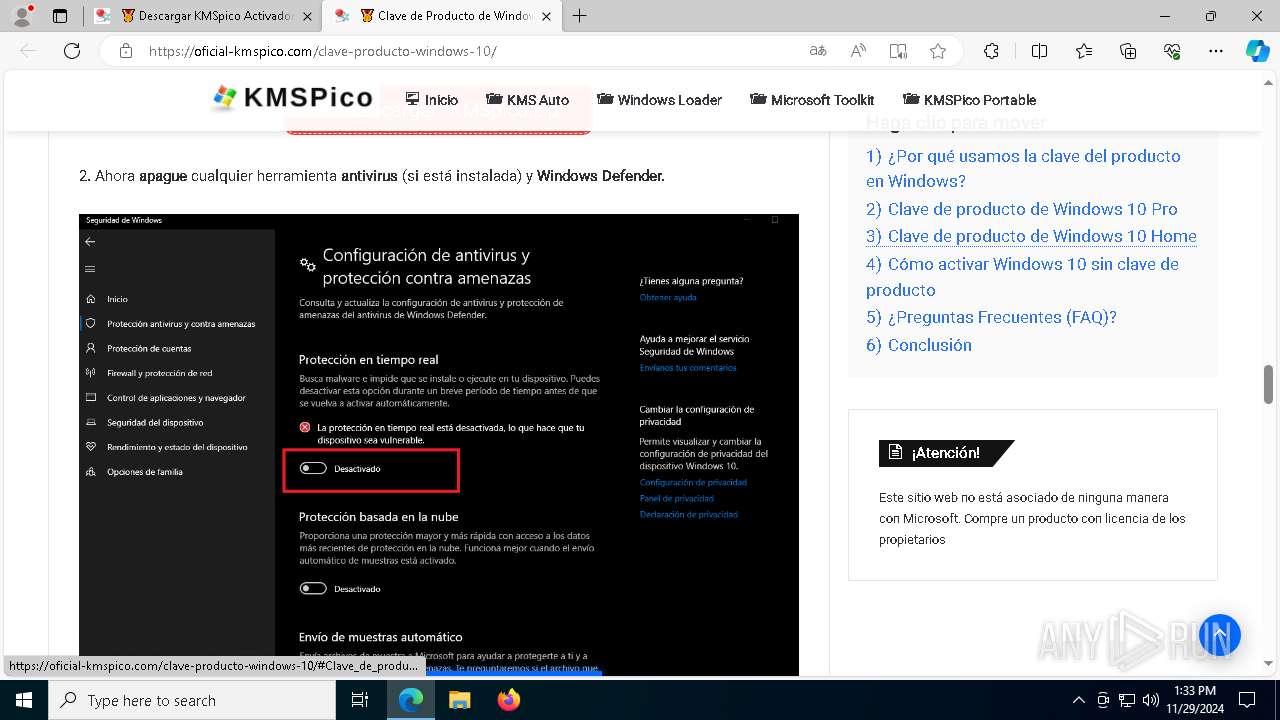Open a new browser tab
Viewport: 1280px width, 720px height.
pyautogui.click(x=579, y=16)
